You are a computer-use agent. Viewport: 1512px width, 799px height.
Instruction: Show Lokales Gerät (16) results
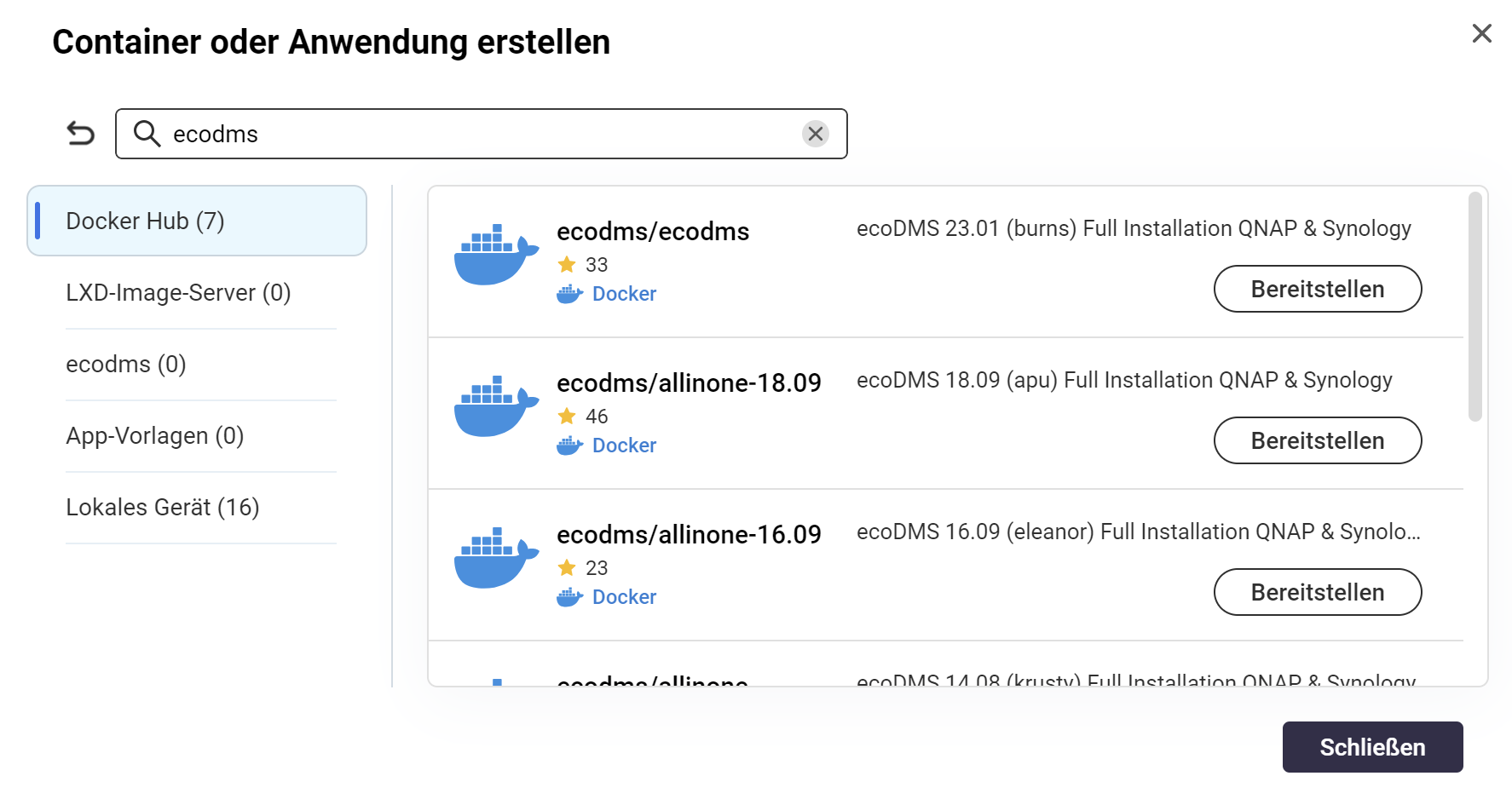[162, 508]
